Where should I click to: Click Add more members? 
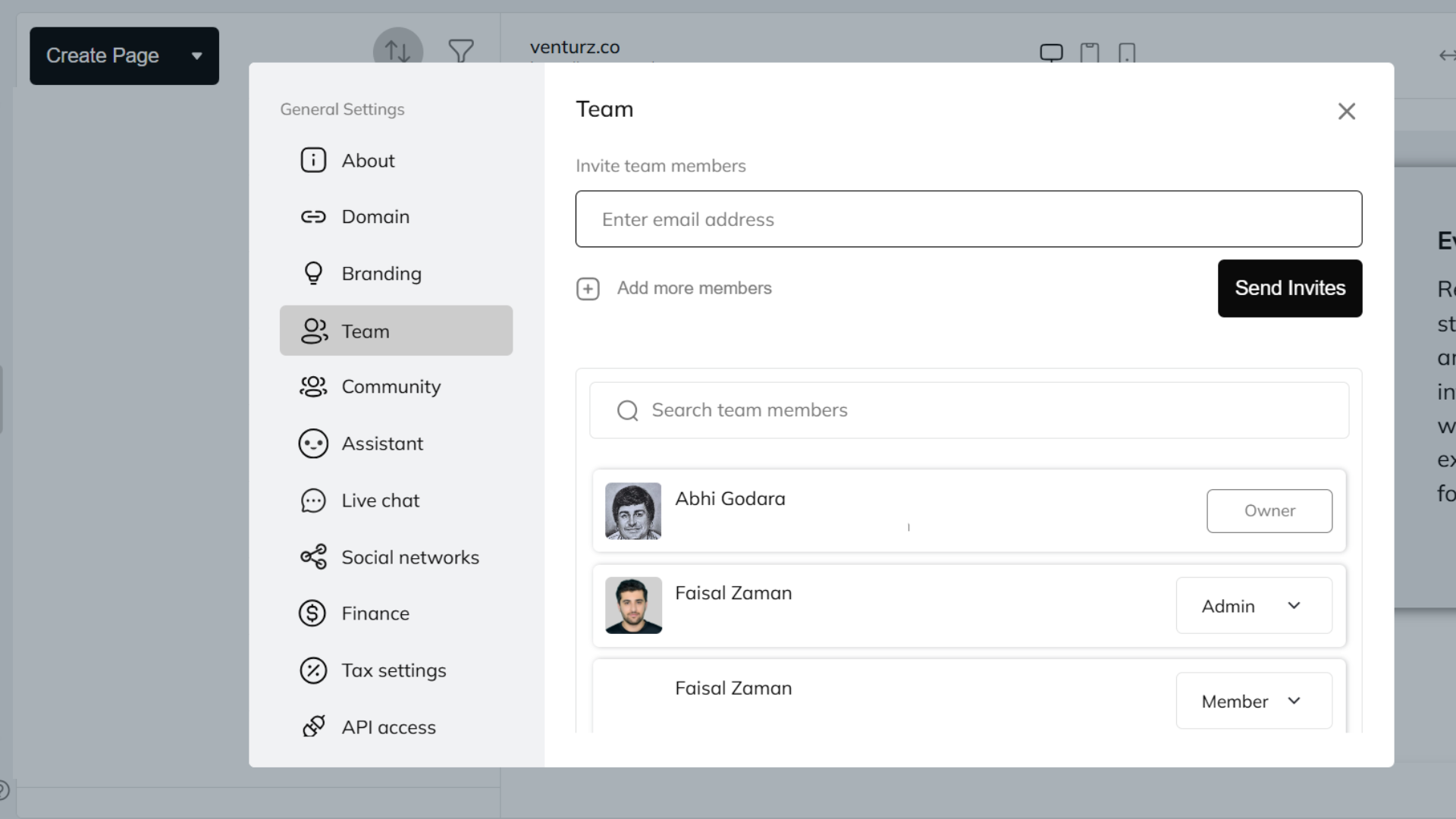pyautogui.click(x=695, y=288)
